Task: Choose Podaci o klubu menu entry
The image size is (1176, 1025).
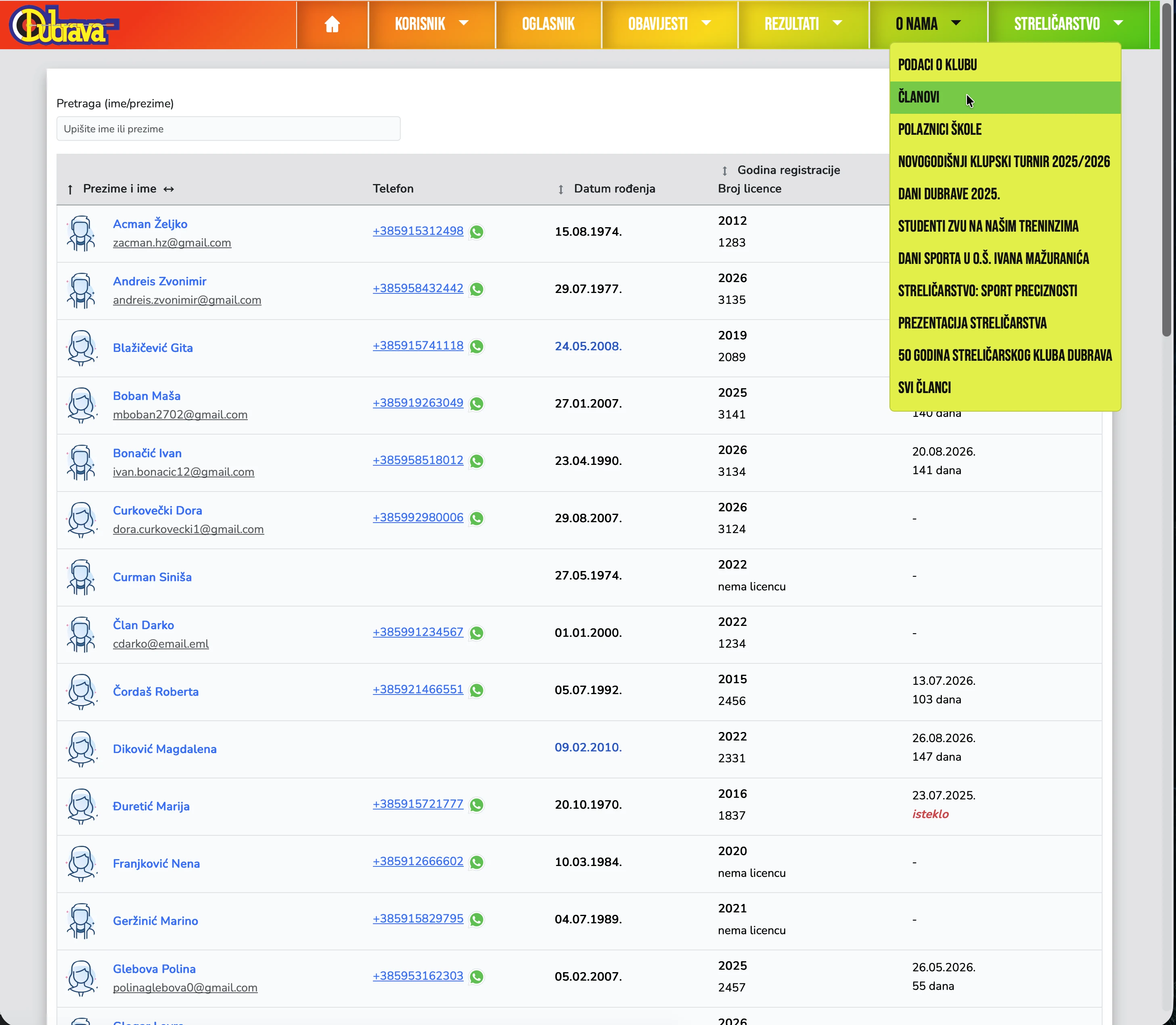Action: coord(937,65)
